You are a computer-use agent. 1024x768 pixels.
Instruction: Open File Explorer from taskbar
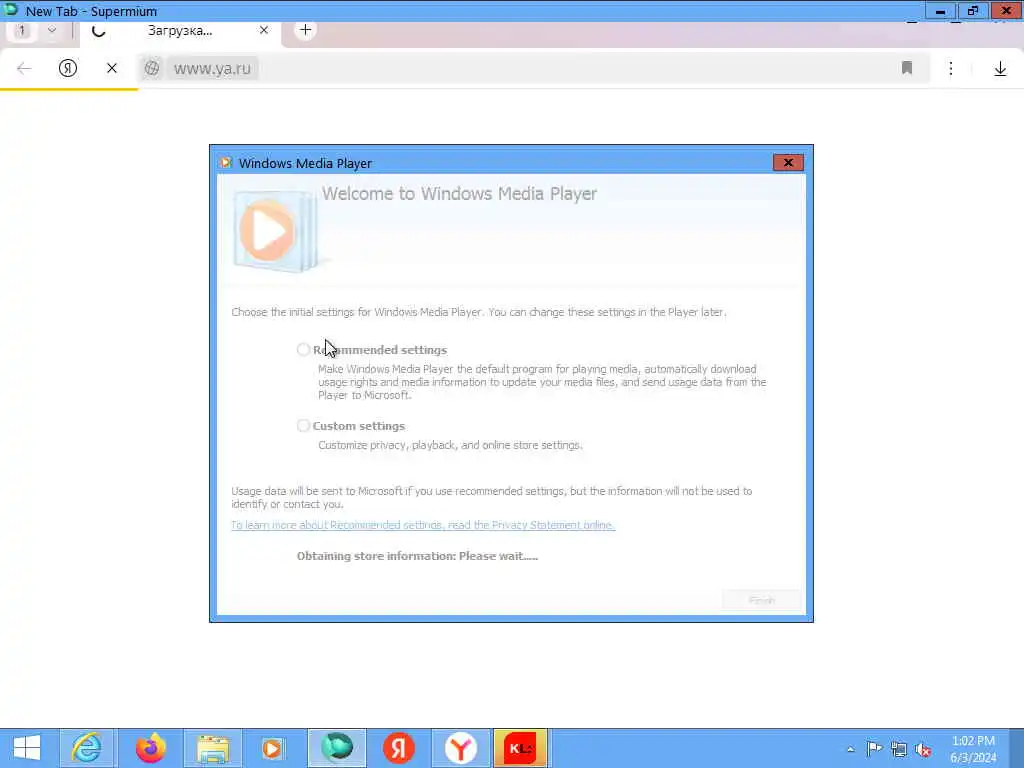[x=213, y=748]
